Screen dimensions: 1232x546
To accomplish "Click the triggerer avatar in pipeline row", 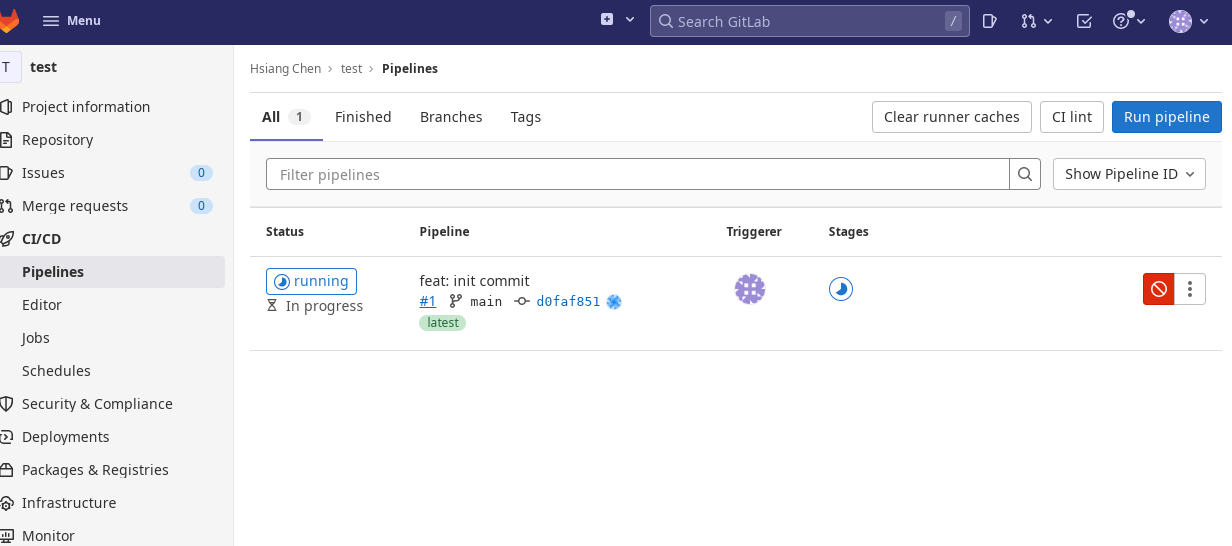I will click(x=750, y=289).
